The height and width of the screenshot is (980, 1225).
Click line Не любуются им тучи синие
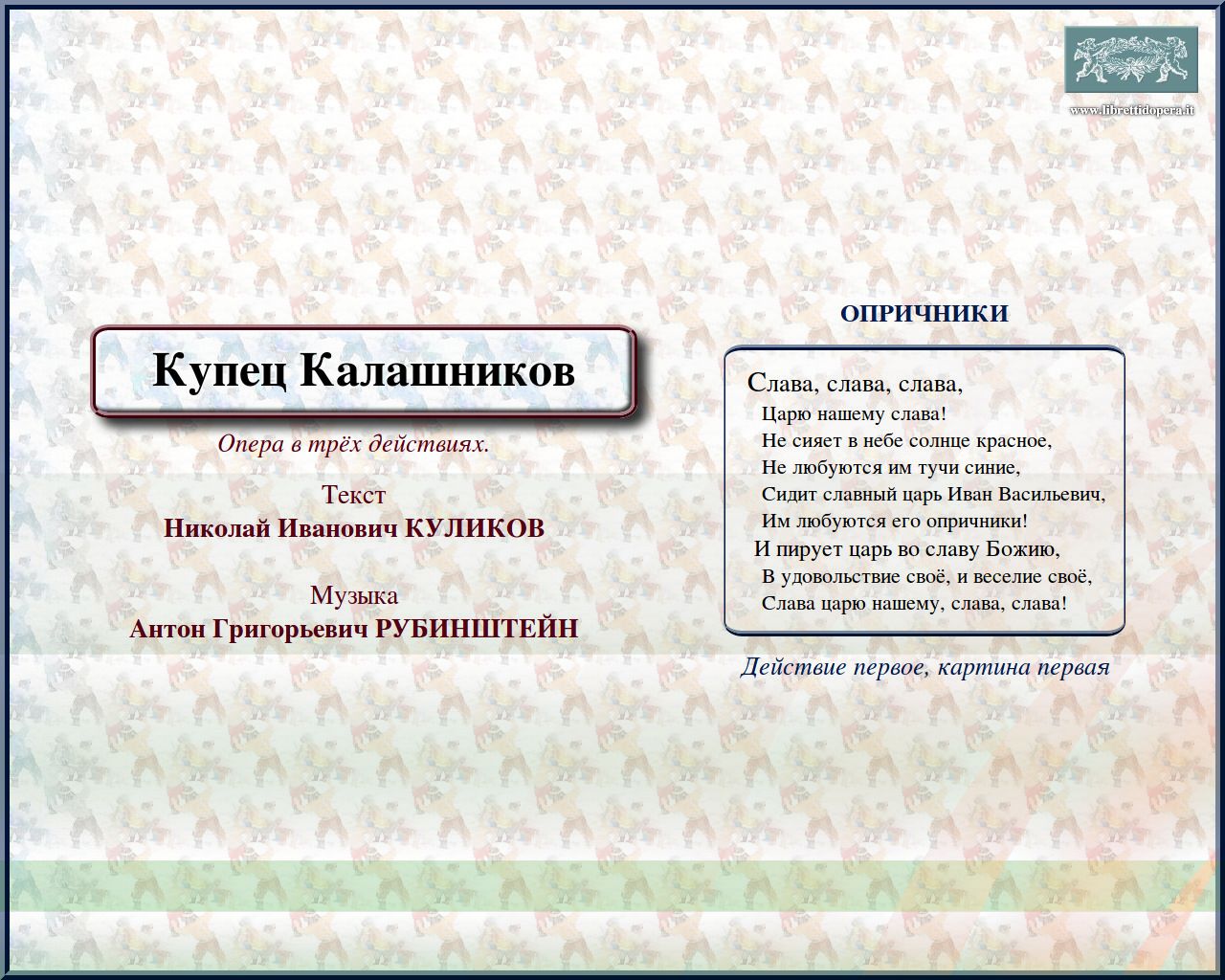pos(891,468)
